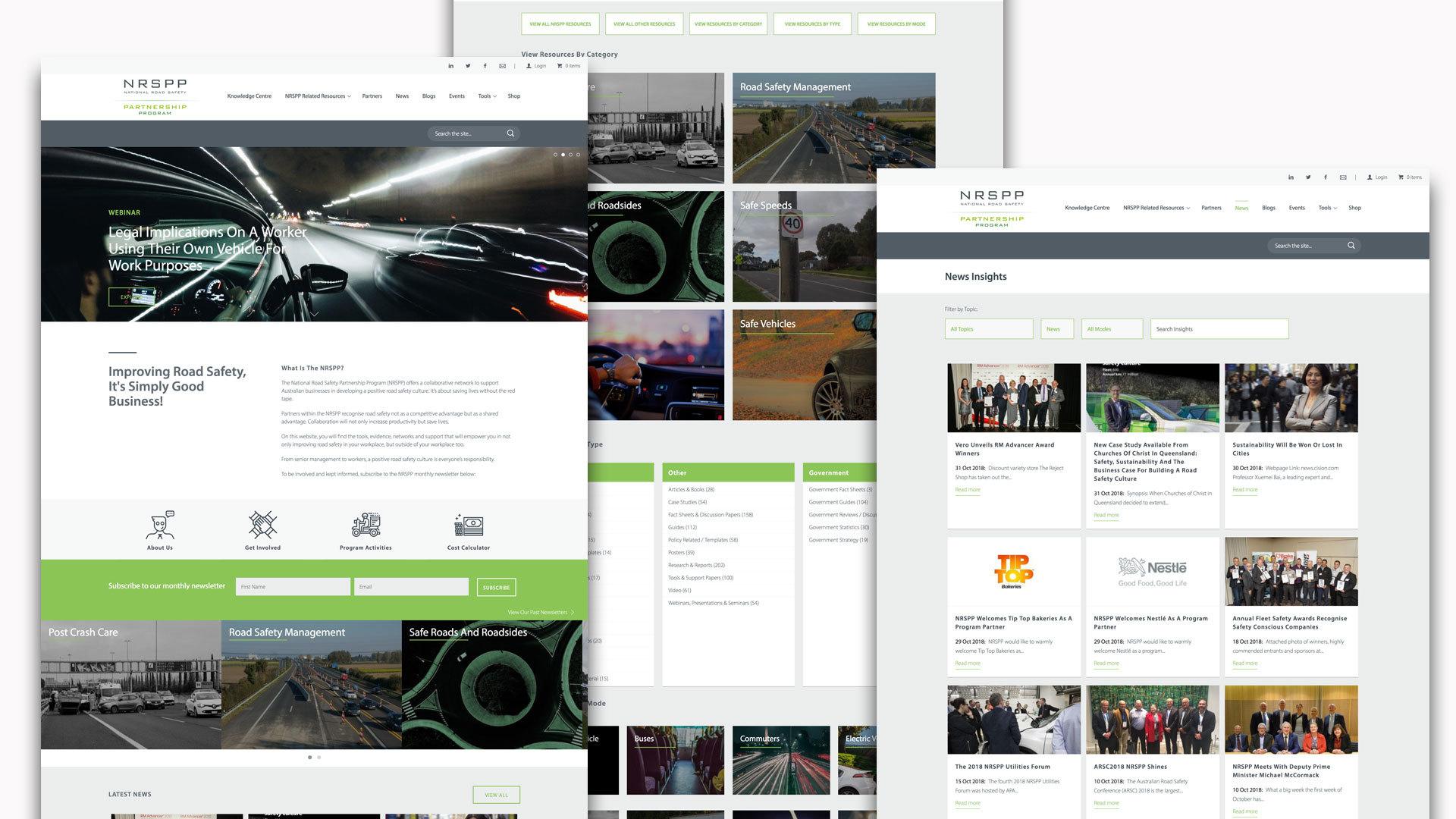Click the LinkedIn icon in left page header
The image size is (1456, 819).
click(x=450, y=66)
